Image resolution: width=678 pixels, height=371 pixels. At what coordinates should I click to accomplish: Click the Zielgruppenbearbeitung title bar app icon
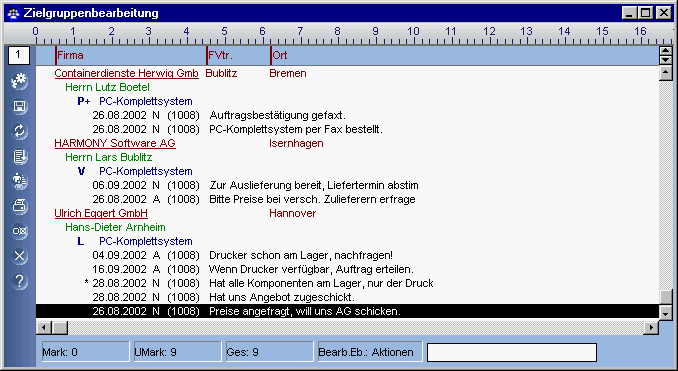point(13,13)
